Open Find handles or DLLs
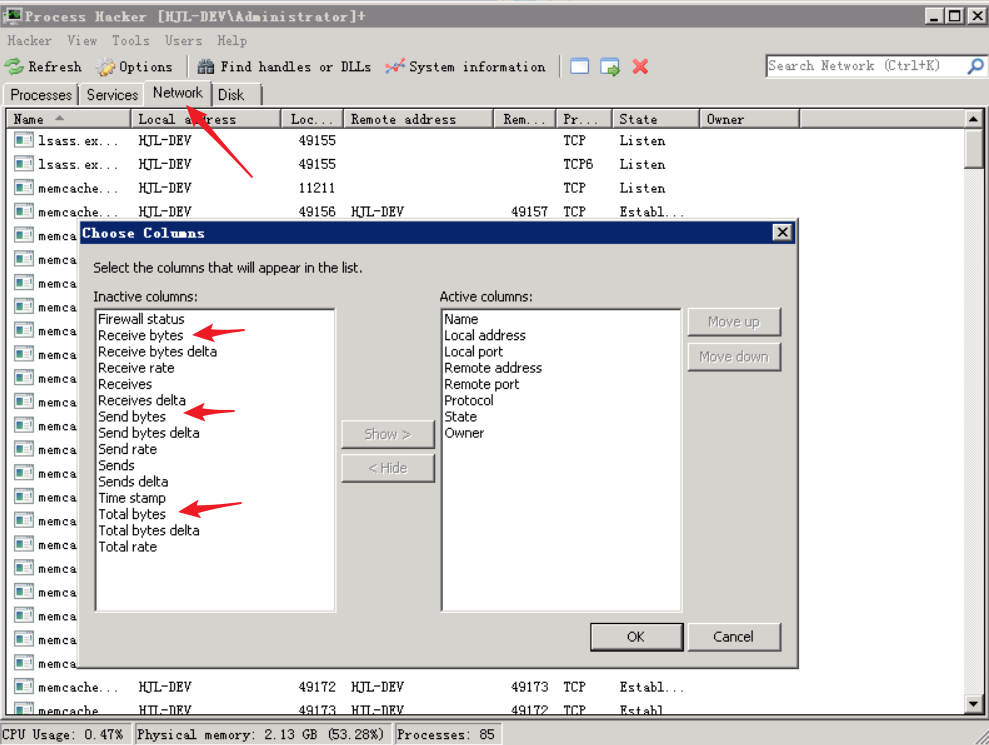Image resolution: width=989 pixels, height=745 pixels. tap(284, 67)
